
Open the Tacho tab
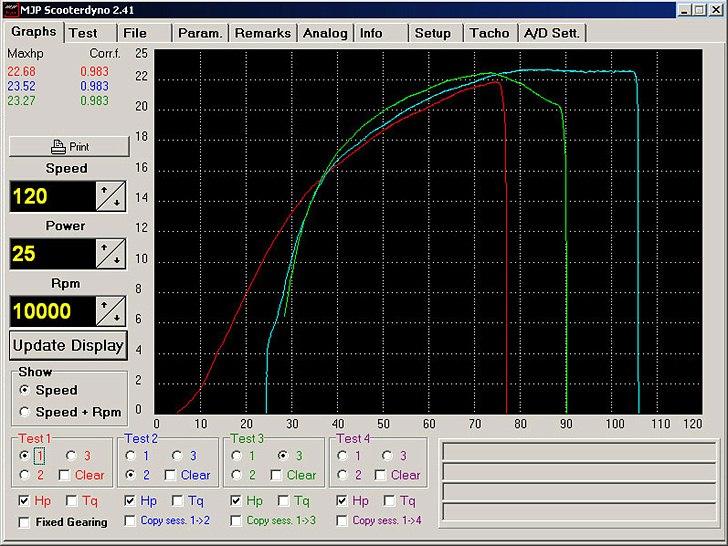pyautogui.click(x=489, y=33)
